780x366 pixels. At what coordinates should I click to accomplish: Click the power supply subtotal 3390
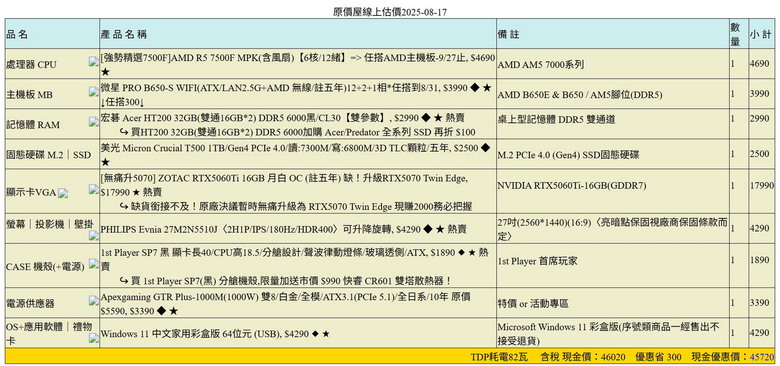click(x=760, y=303)
